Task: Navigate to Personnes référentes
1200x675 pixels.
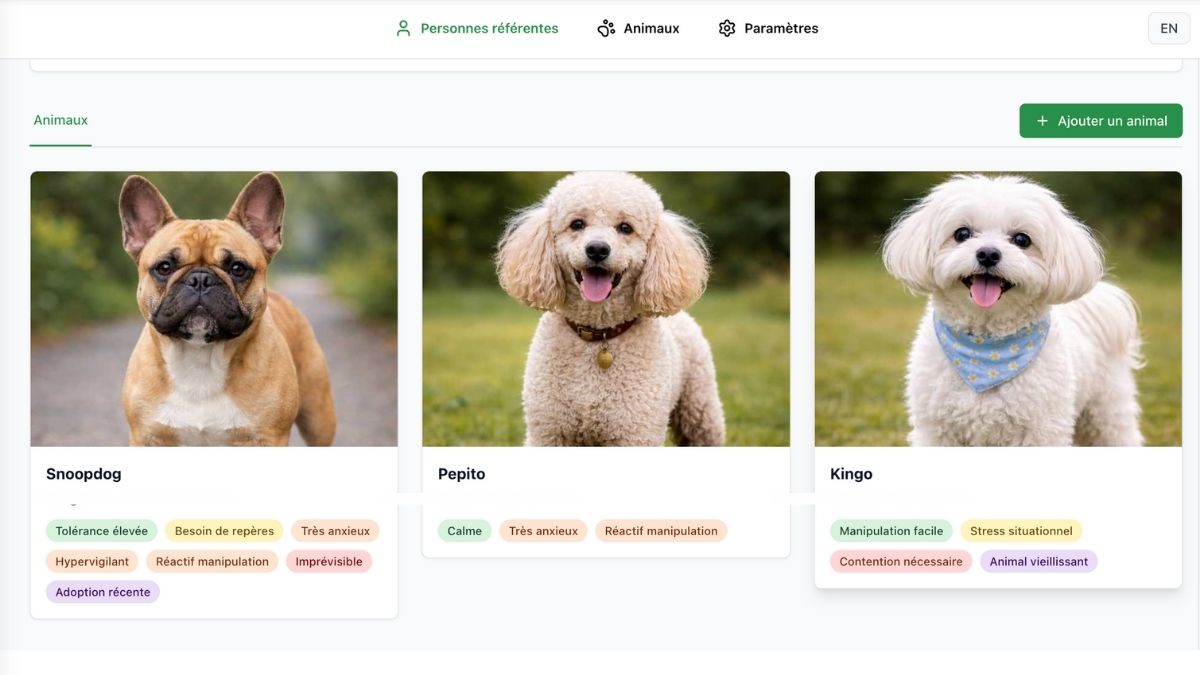Action: click(x=479, y=28)
